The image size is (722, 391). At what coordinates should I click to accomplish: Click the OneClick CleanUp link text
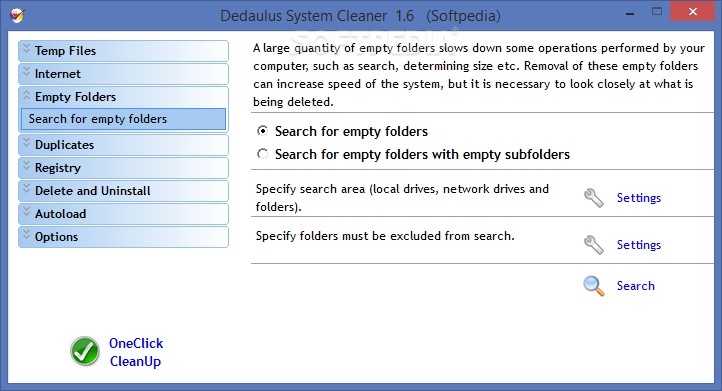pyautogui.click(x=136, y=352)
